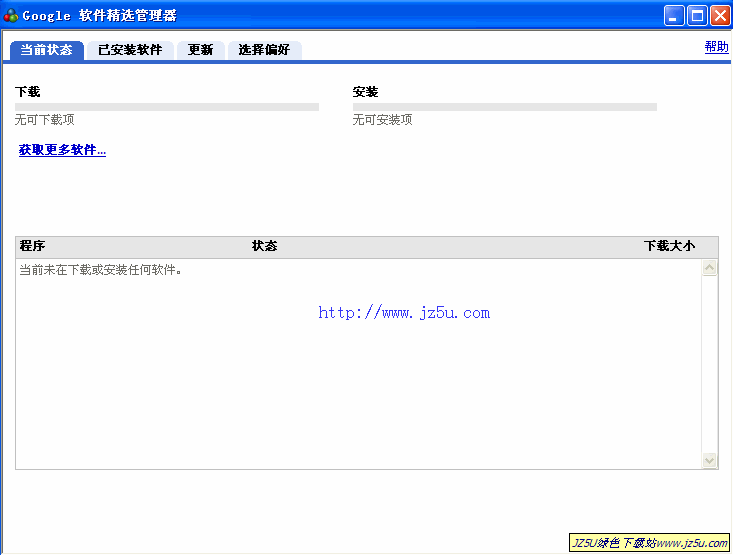Click the 程序 column header

click(32, 246)
